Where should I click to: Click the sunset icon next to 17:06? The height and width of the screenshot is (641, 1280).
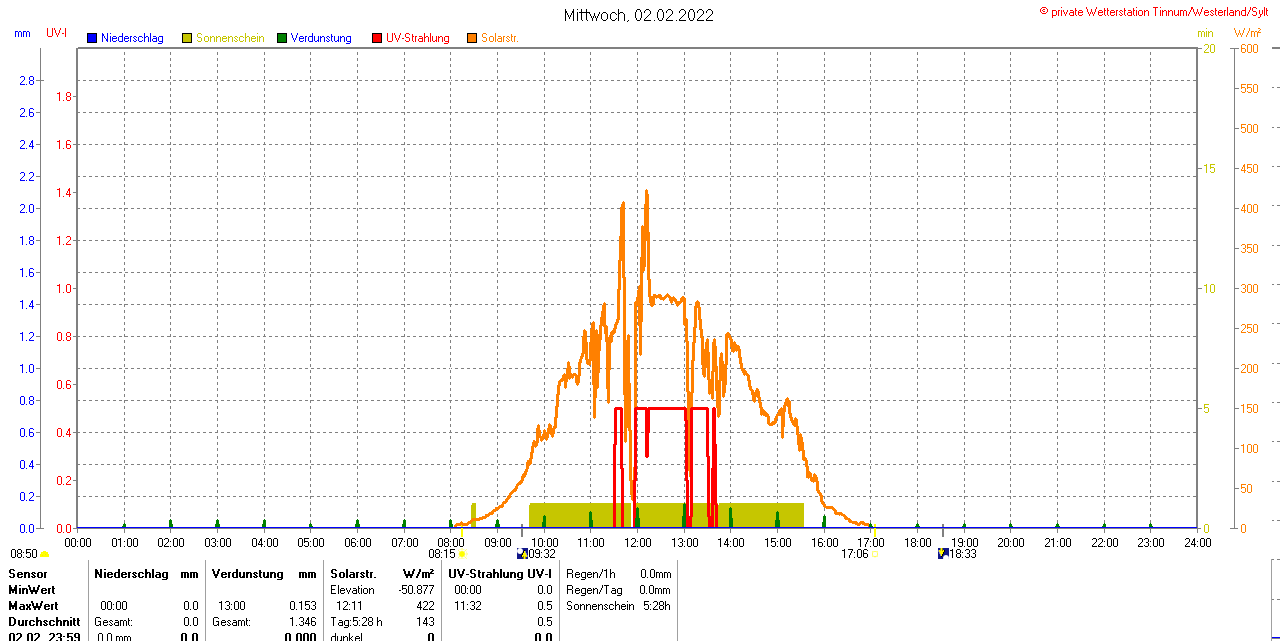point(874,554)
